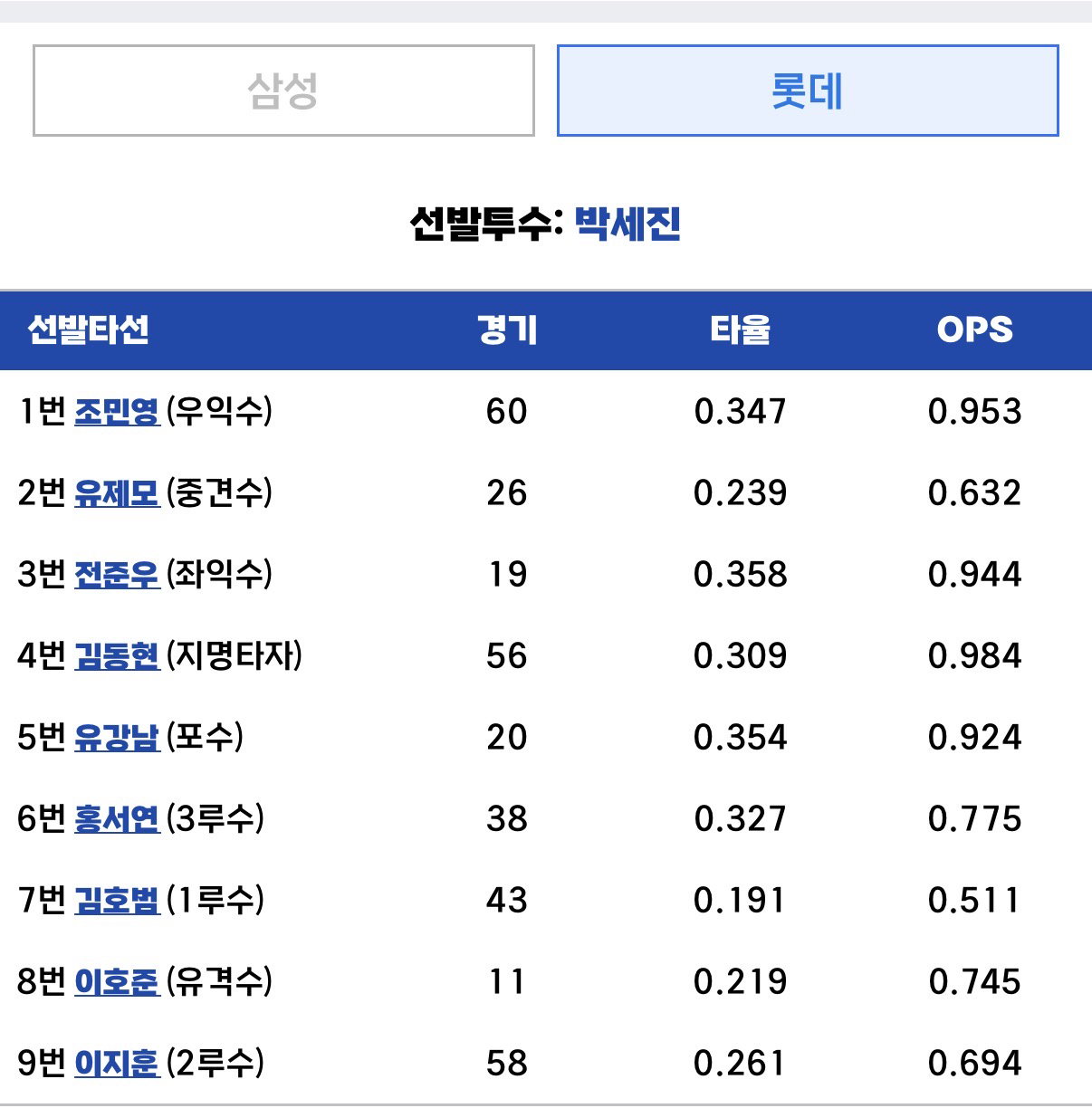This screenshot has width=1092, height=1108.
Task: Click the 타율 column header
Action: [741, 330]
